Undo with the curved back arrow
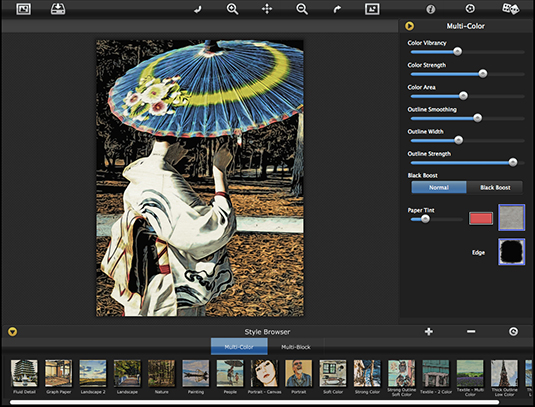Viewport: 535px width, 407px height. point(198,9)
